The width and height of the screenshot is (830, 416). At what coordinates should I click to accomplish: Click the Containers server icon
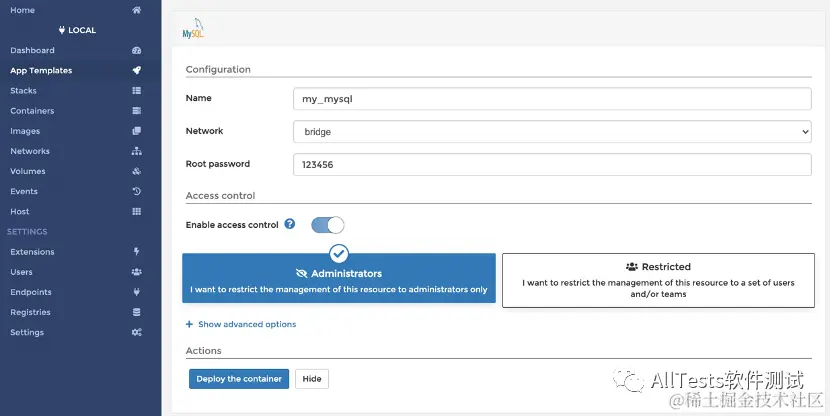137,111
